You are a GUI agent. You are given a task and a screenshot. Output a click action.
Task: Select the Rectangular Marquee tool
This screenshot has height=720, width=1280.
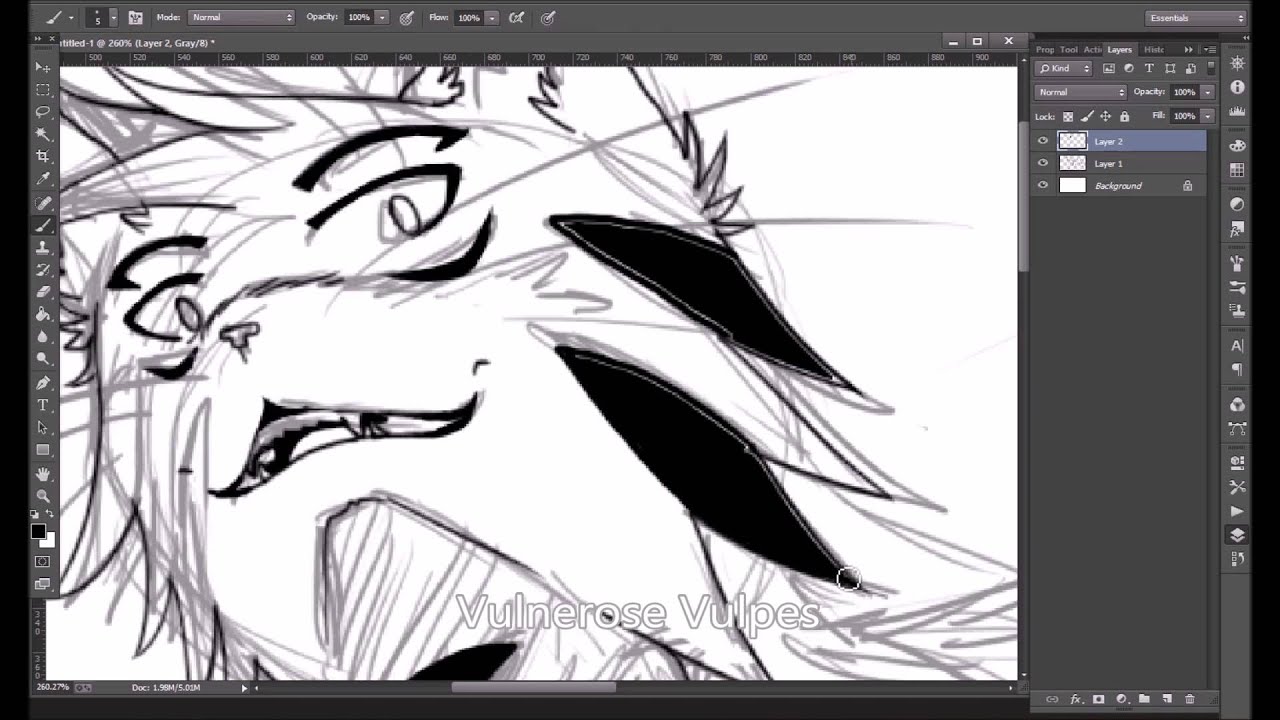coord(43,90)
